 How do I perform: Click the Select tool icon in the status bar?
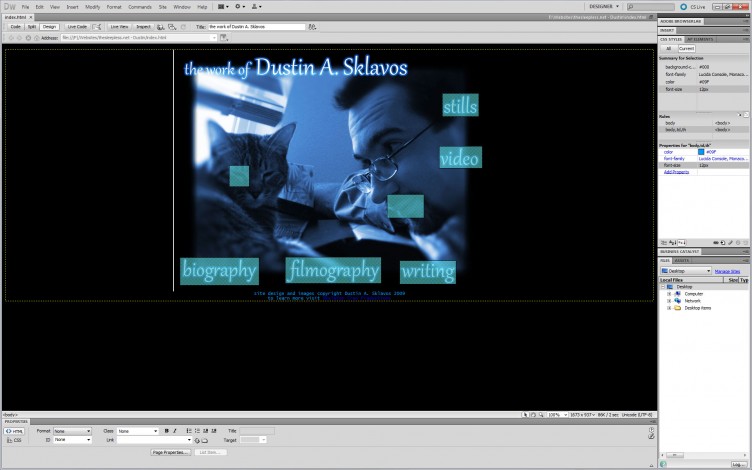[525, 415]
